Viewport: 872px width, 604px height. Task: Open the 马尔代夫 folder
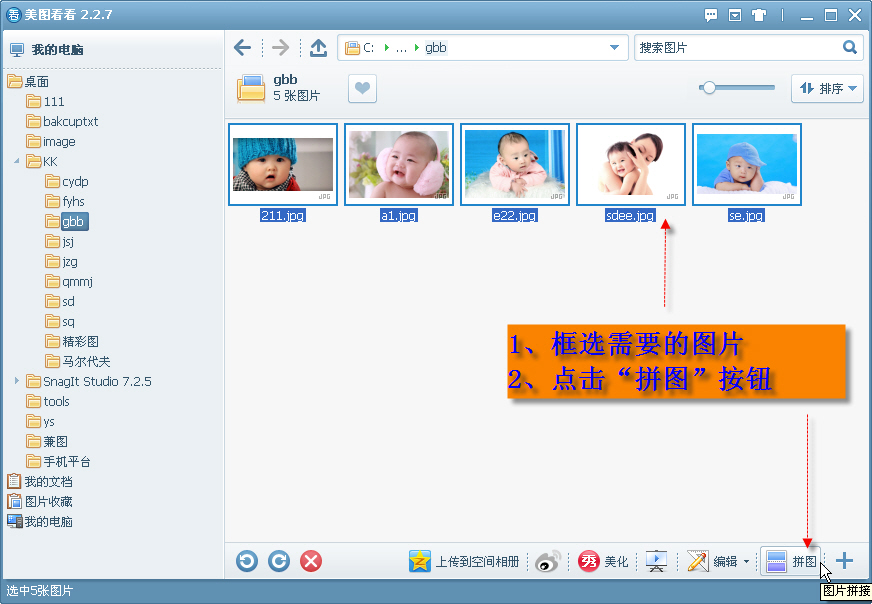click(x=78, y=362)
